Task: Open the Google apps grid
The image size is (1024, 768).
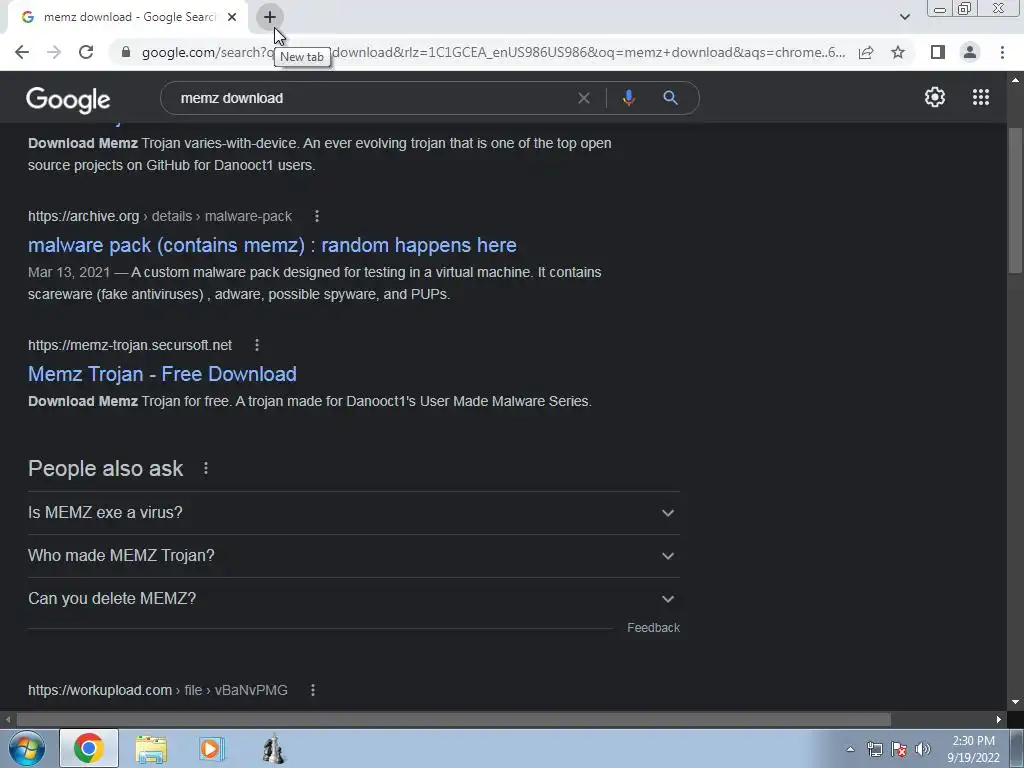Action: tap(981, 97)
